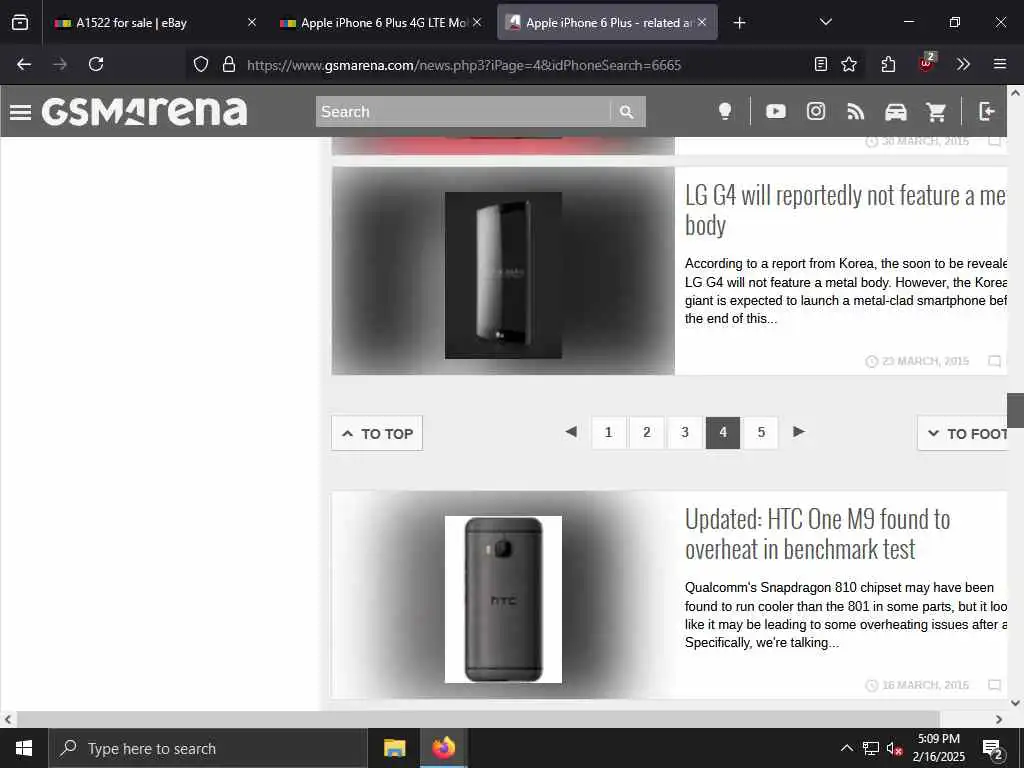The height and width of the screenshot is (768, 1024).
Task: Click scroll right arrow of horizontal scrollbar
Action: [x=999, y=719]
